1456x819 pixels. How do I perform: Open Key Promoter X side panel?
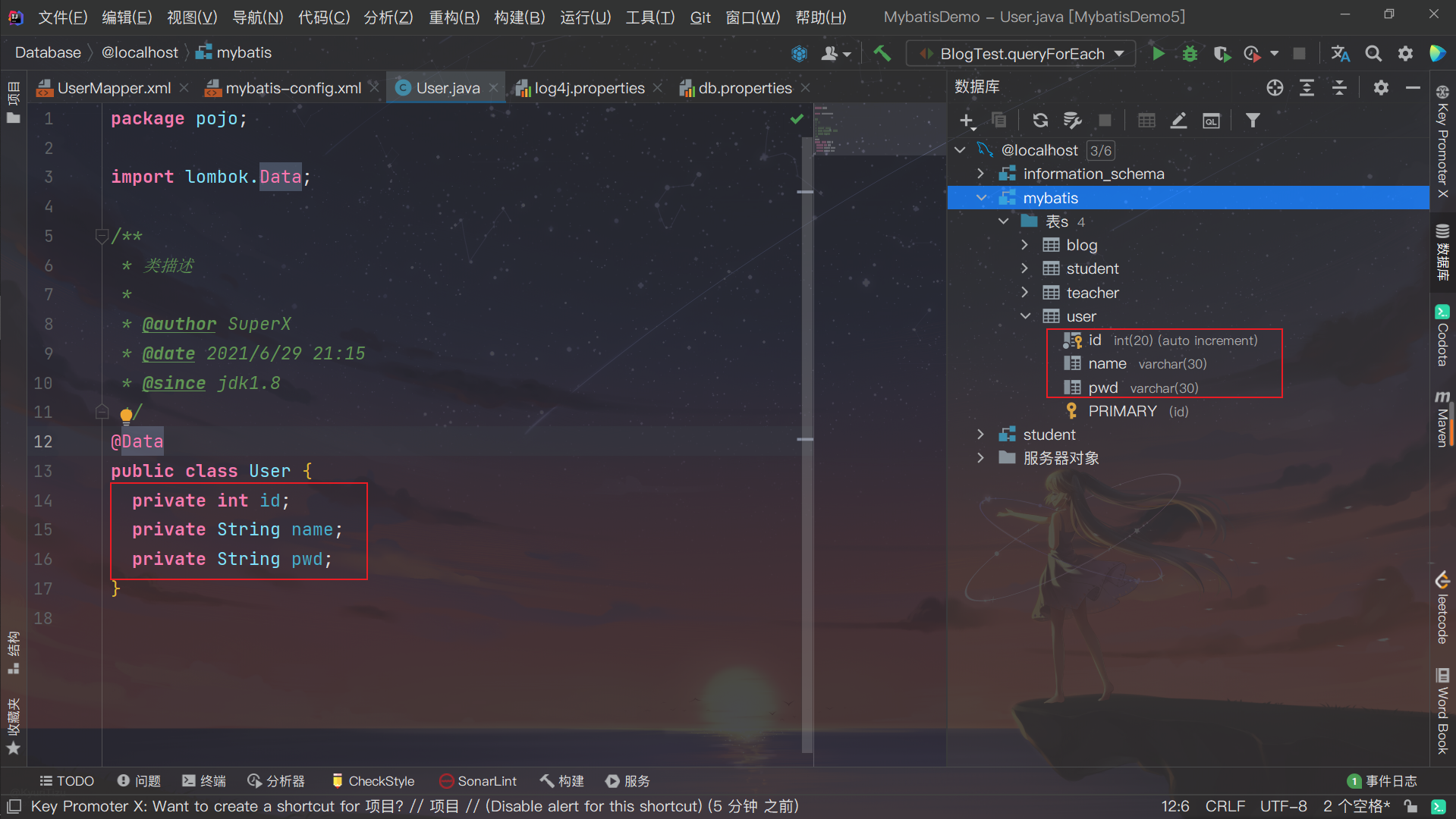click(1442, 141)
